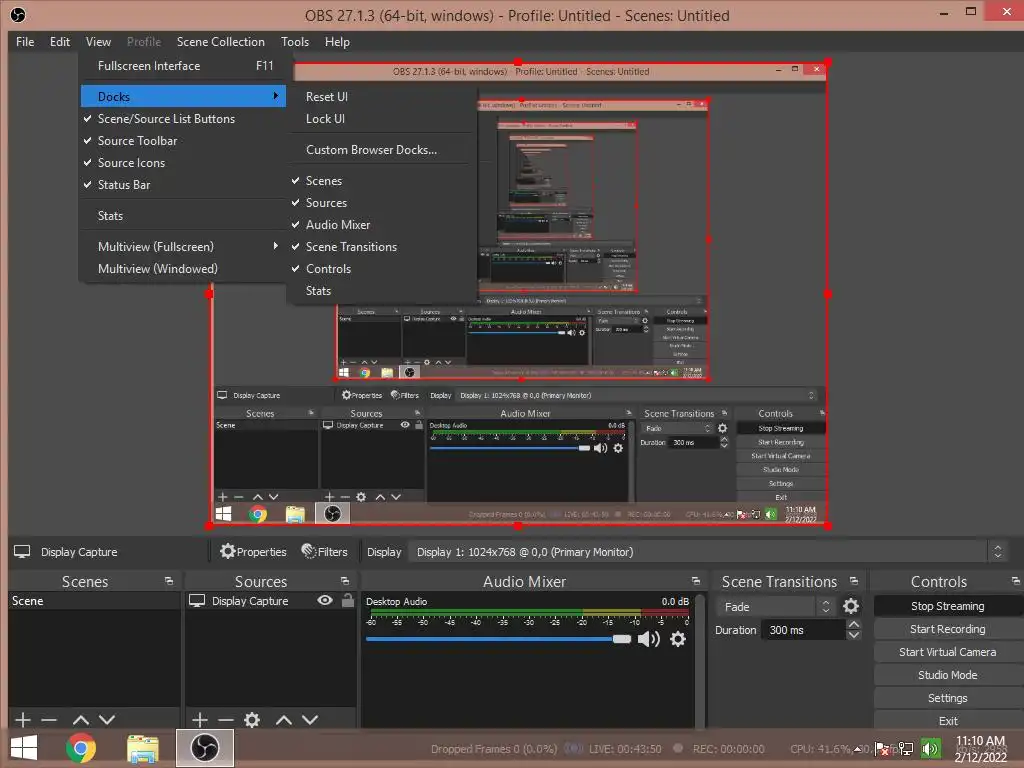Open Custom Browser Docks dialog

381,150
